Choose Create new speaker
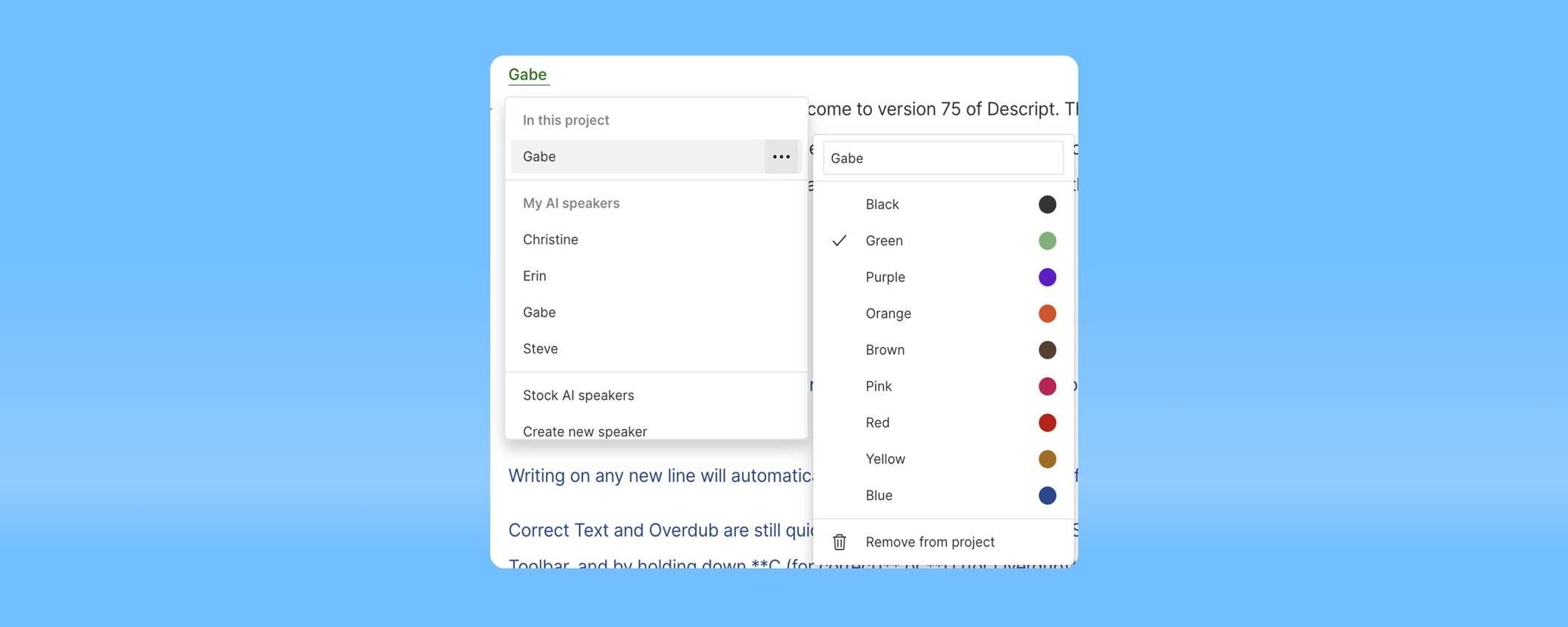The height and width of the screenshot is (627, 1568). [585, 431]
